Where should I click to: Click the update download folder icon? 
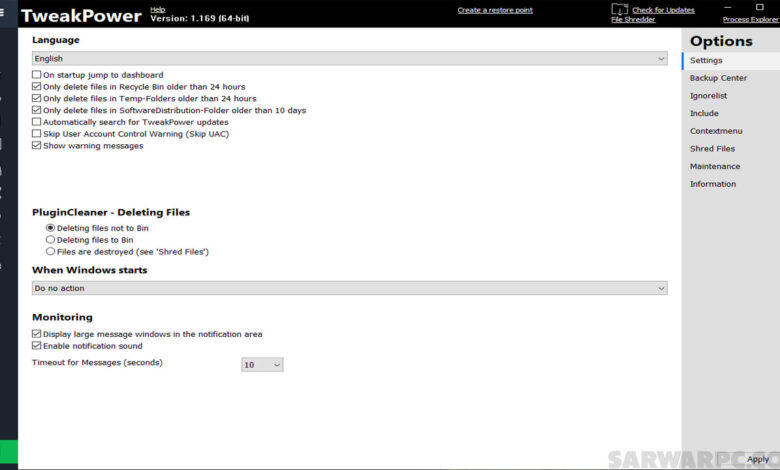pos(619,9)
